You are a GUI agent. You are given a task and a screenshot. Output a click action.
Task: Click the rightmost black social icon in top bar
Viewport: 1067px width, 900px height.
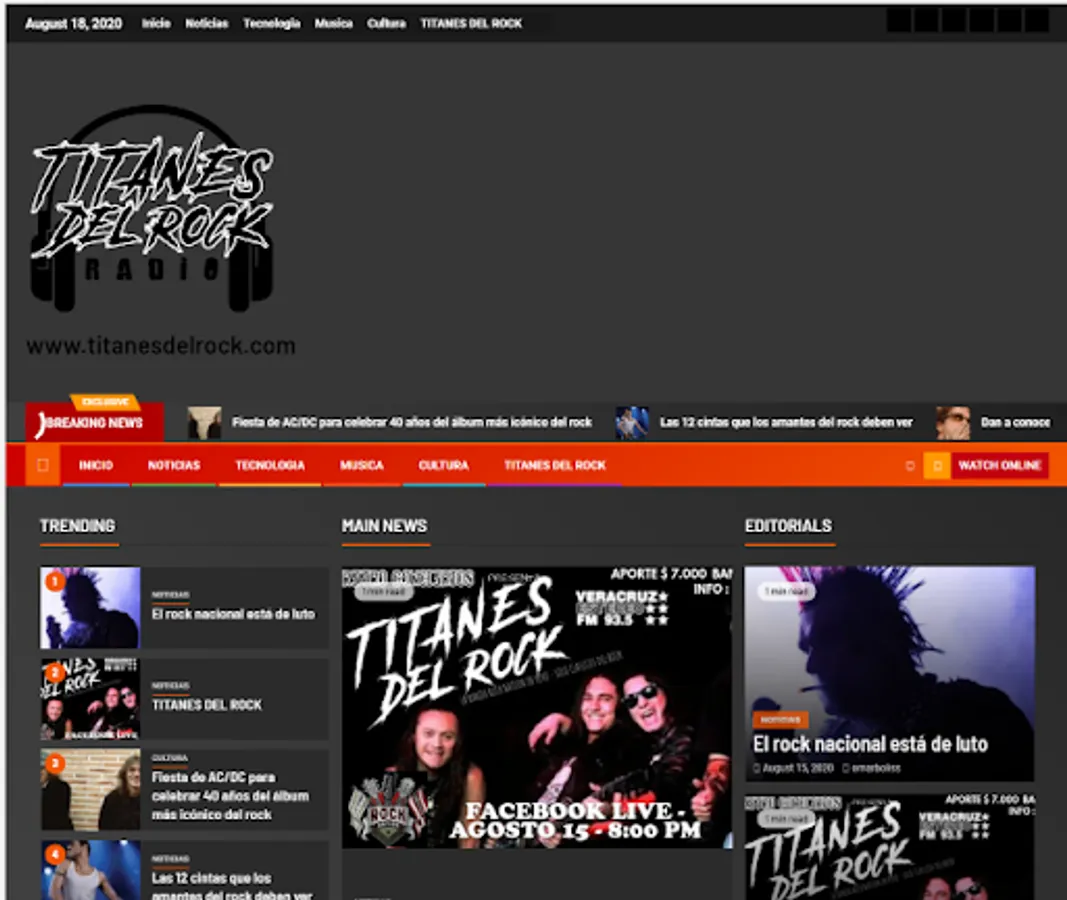click(x=1036, y=21)
